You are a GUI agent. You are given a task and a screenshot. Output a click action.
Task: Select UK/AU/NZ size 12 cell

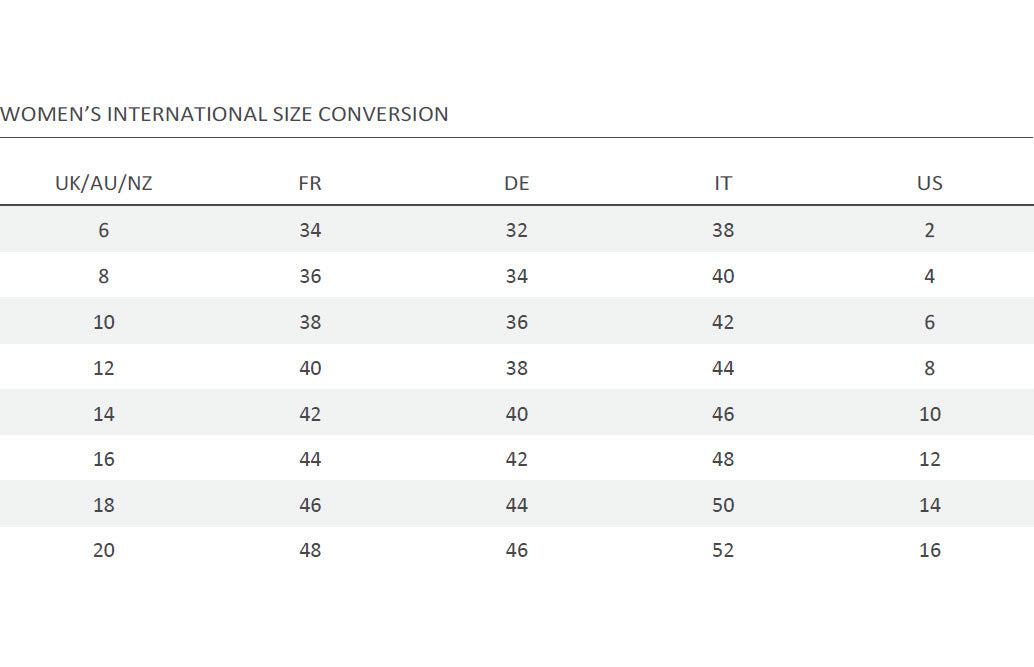[104, 368]
